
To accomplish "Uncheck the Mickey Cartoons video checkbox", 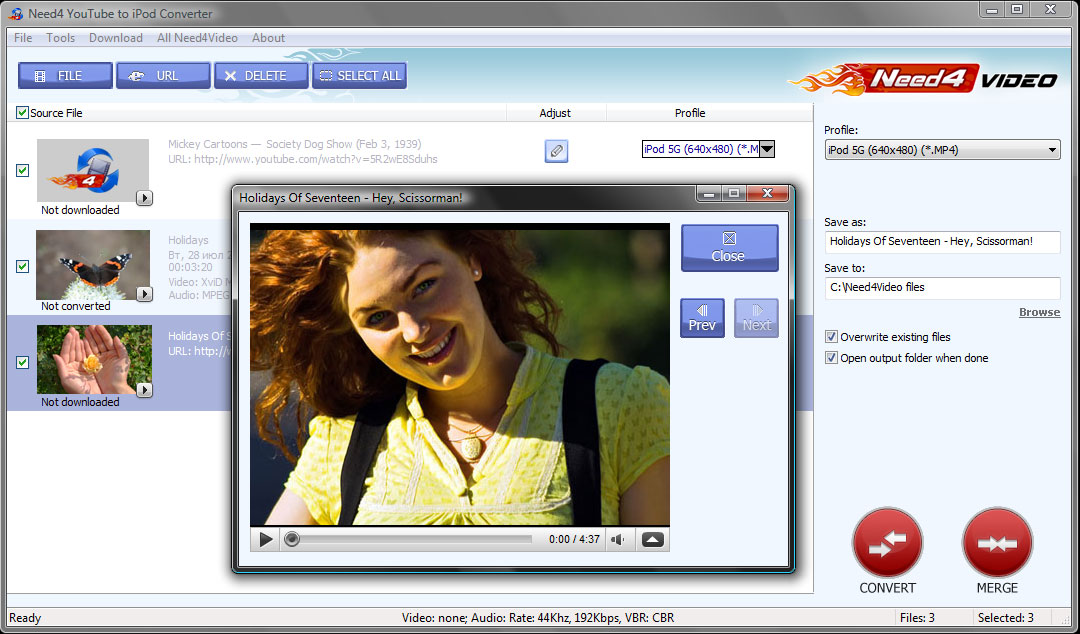I will click(x=22, y=170).
